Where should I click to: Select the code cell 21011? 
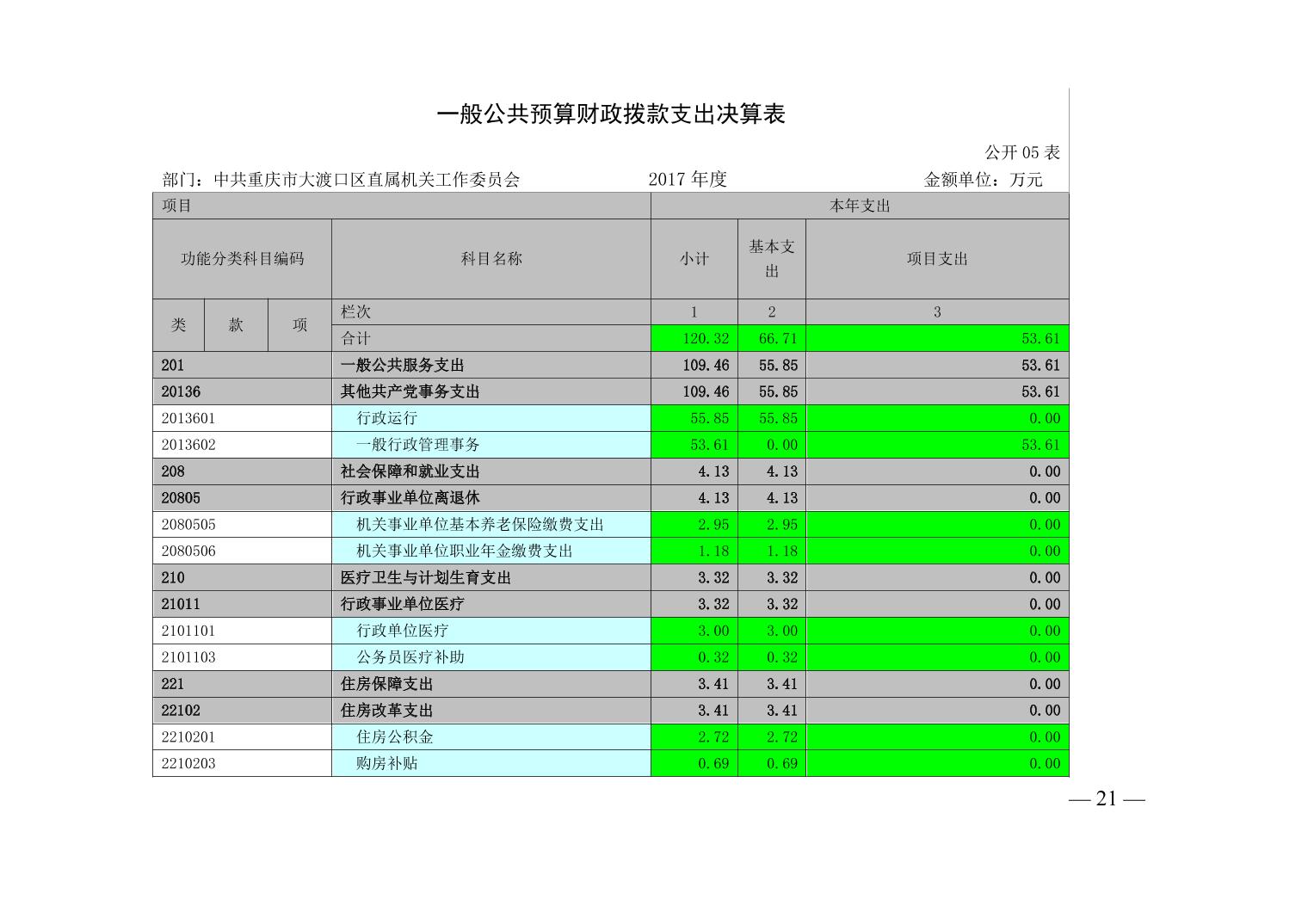180,604
